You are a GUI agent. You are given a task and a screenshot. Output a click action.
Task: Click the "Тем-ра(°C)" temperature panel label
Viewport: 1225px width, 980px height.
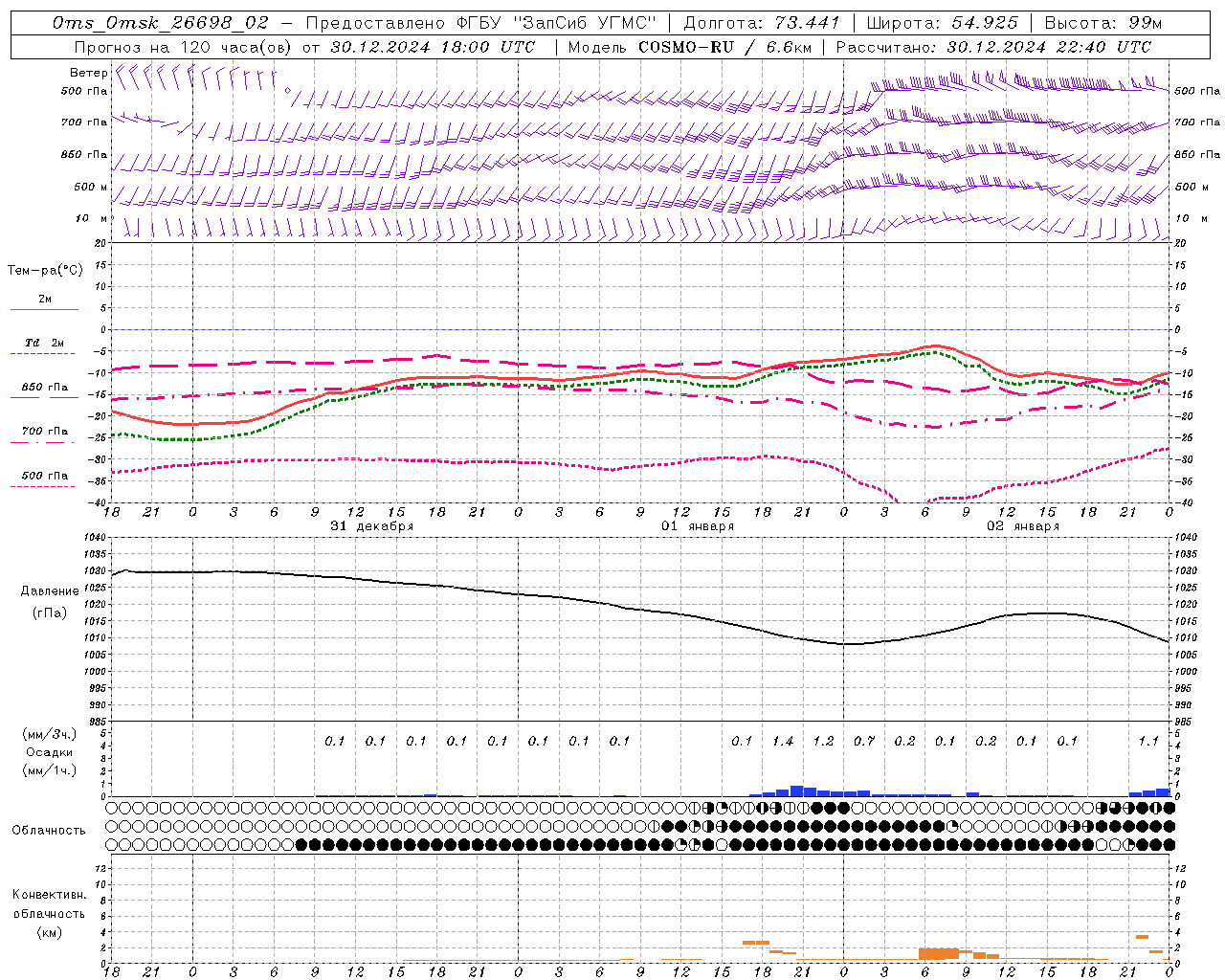click(46, 271)
